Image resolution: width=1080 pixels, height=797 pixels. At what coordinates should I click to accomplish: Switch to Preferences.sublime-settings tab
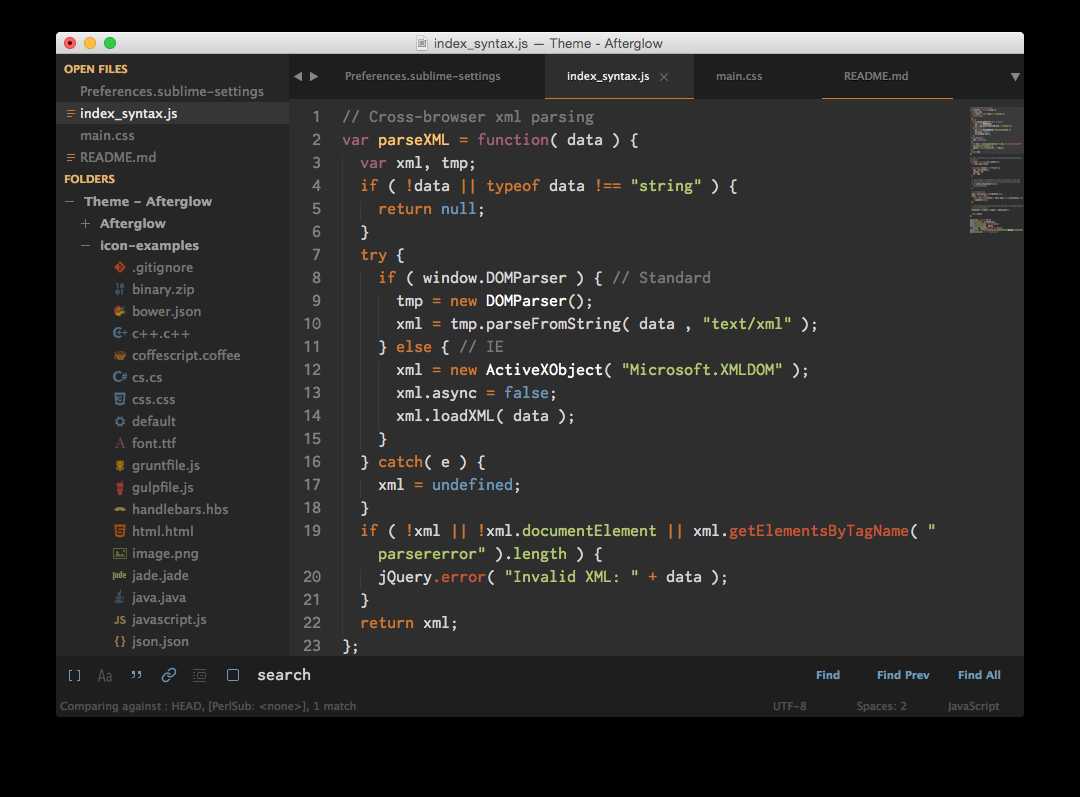click(423, 76)
